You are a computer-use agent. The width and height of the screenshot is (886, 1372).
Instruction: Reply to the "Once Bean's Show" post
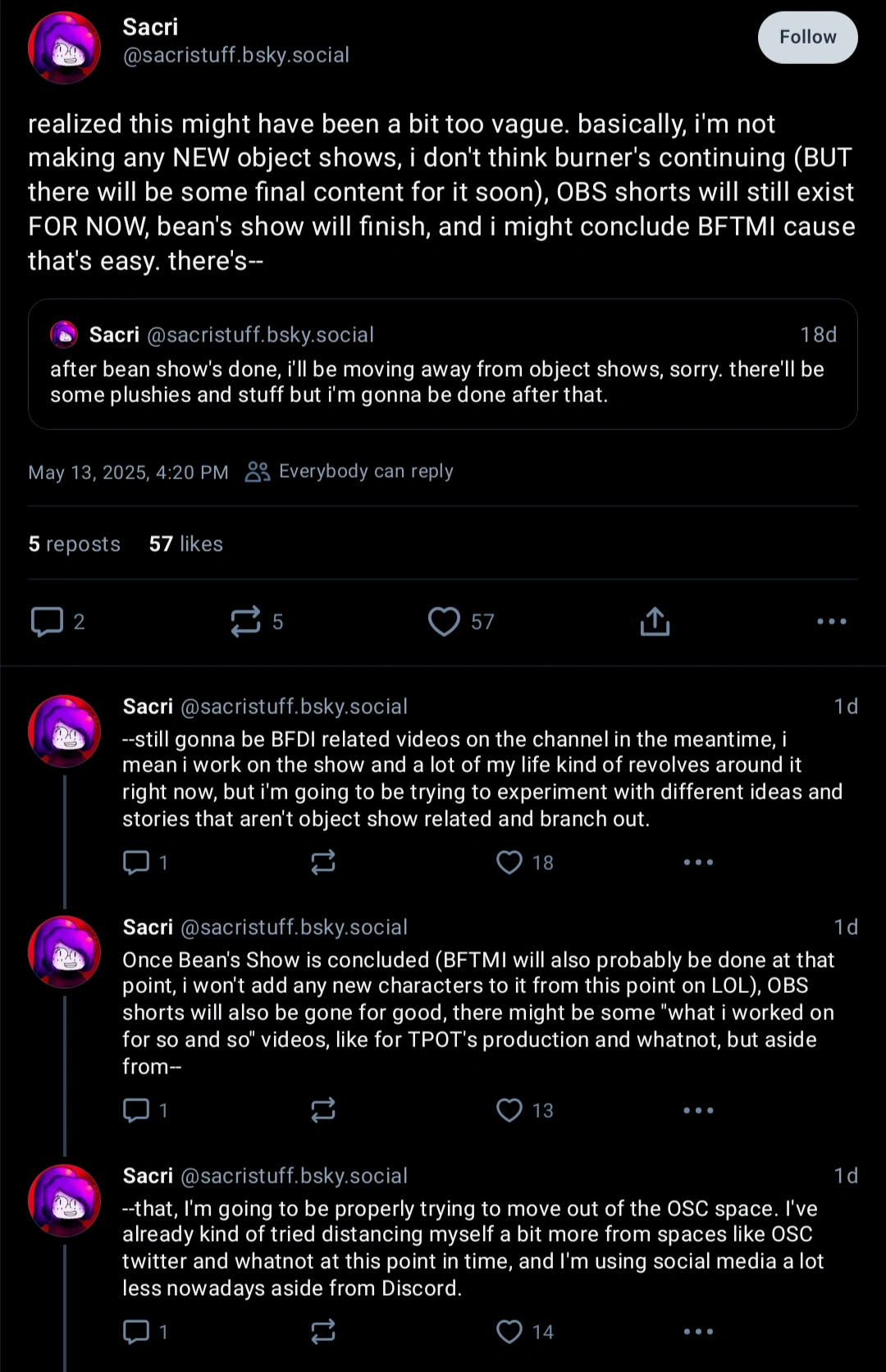(135, 1110)
